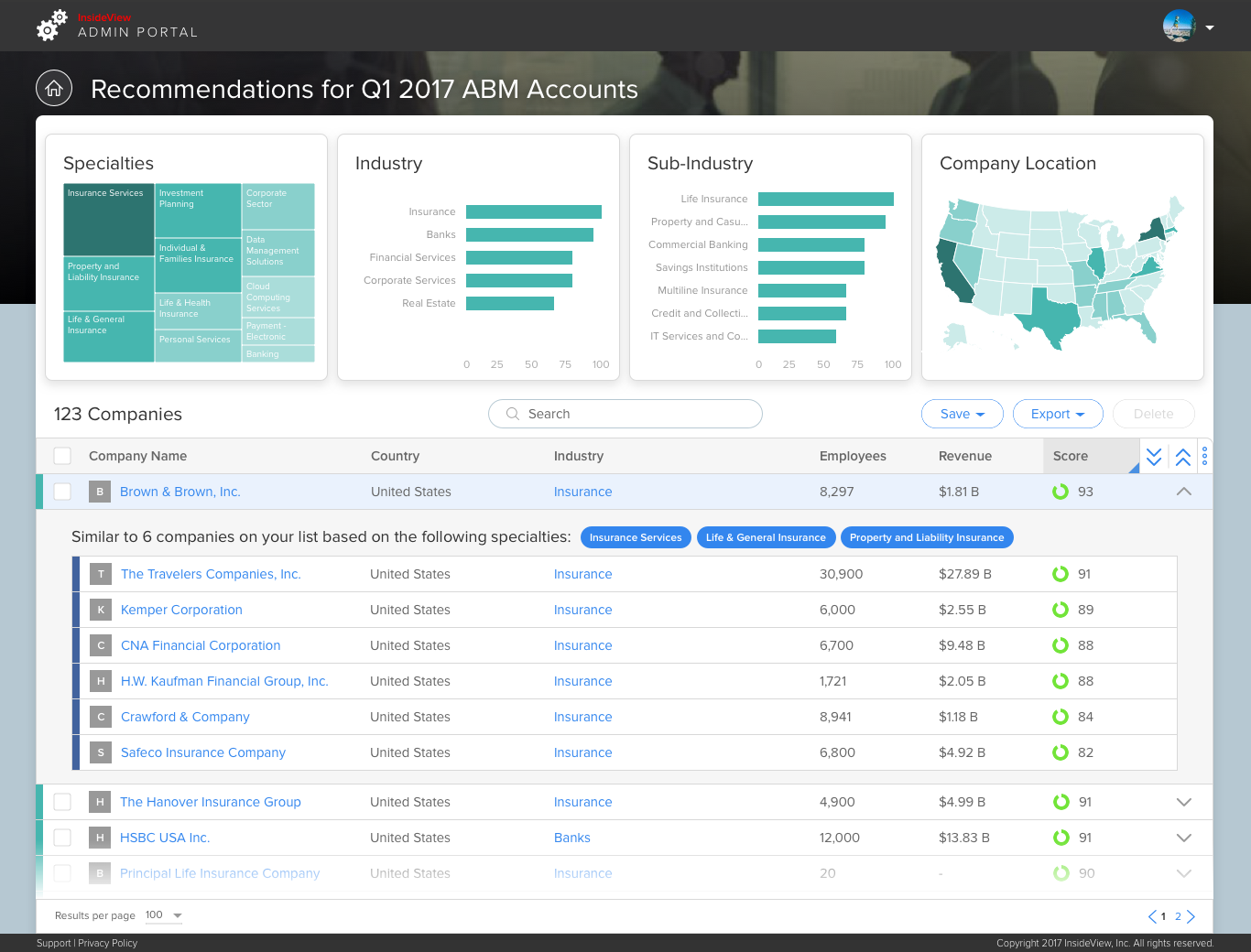1251x952 pixels.
Task: Expand all rows with the double down chevron
Action: coord(1154,457)
